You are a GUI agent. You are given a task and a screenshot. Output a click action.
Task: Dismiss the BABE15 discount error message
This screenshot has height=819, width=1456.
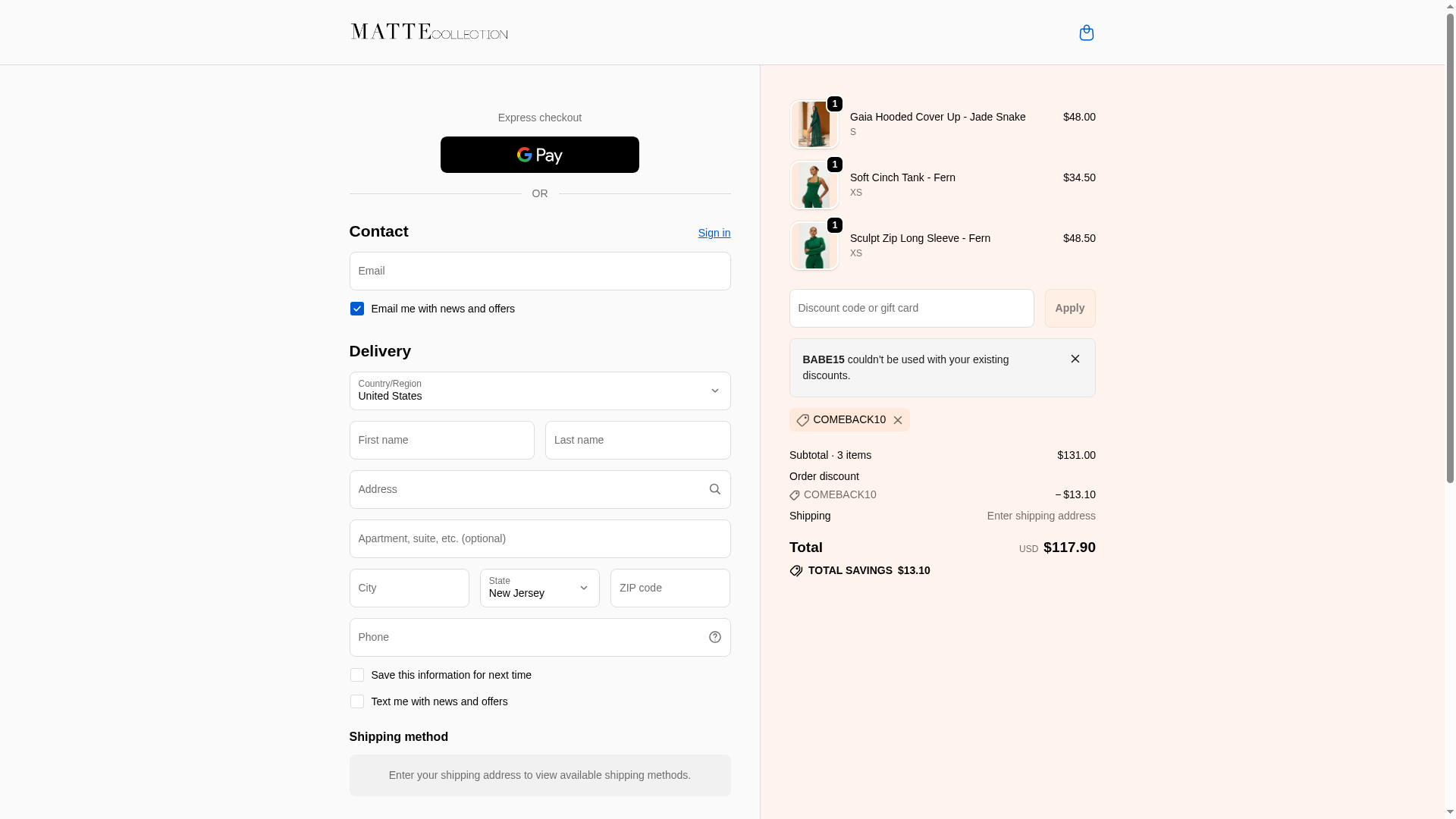pyautogui.click(x=1075, y=359)
